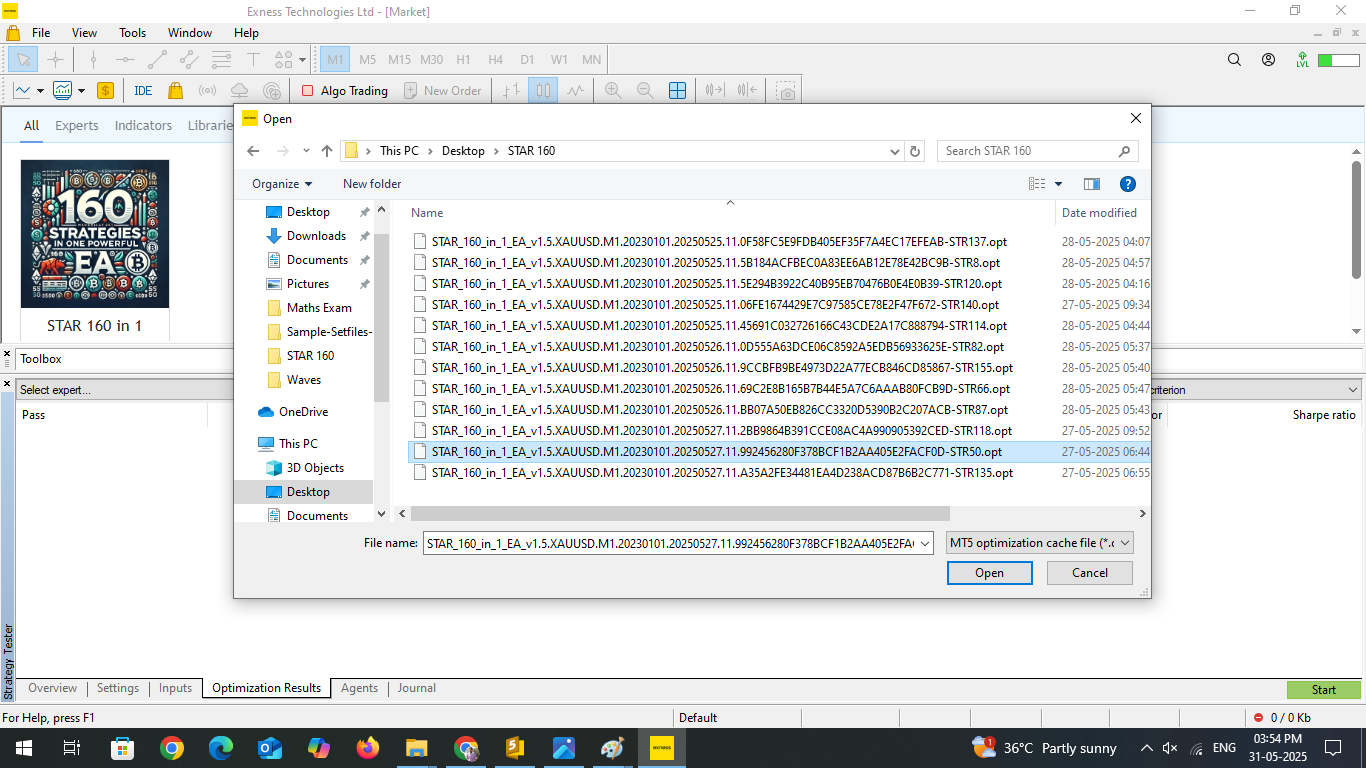Open the virtual hosting cloud icon
1366x768 pixels.
[x=239, y=90]
